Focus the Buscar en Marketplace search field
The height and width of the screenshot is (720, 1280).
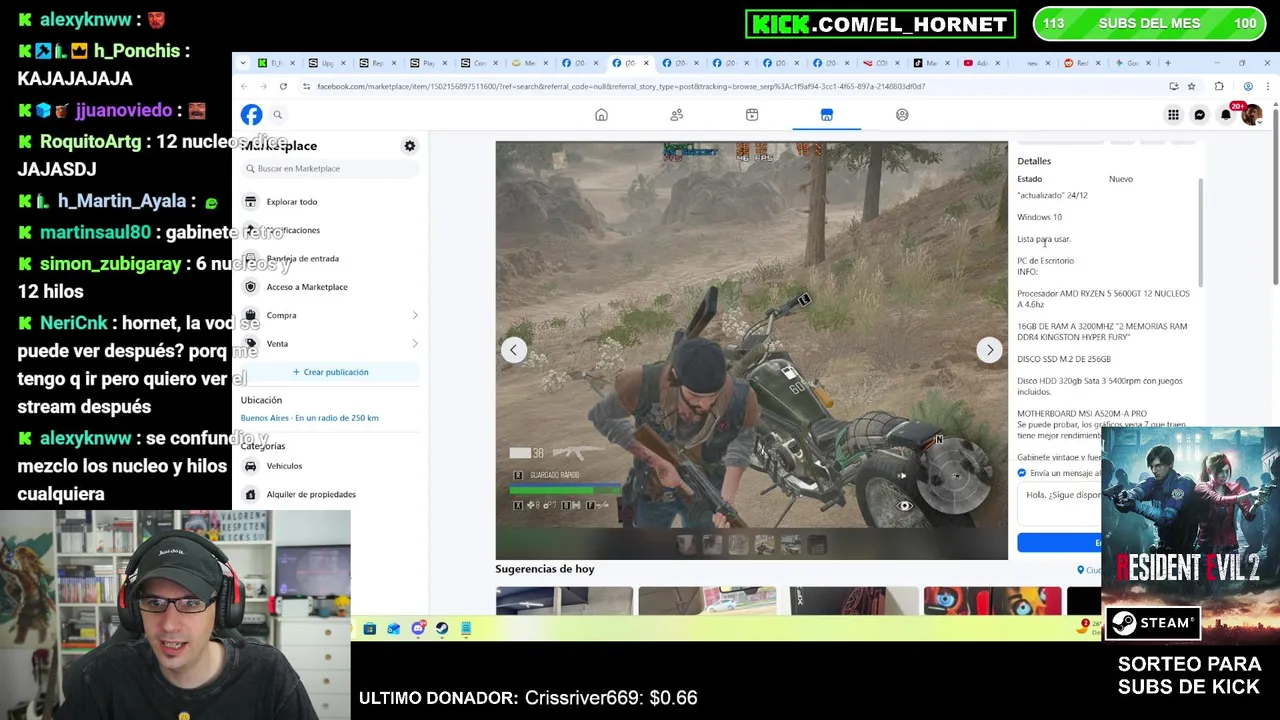(330, 169)
